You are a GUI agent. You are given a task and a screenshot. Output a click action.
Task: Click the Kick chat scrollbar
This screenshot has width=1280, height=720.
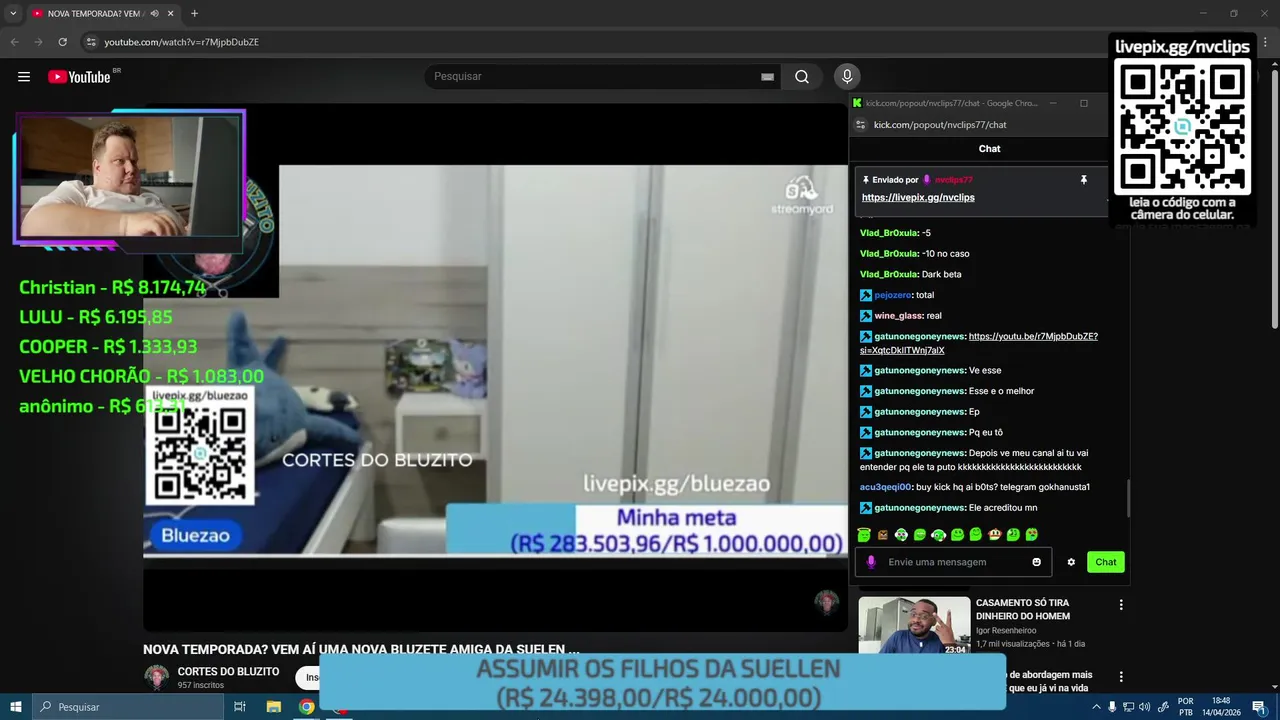[1129, 498]
